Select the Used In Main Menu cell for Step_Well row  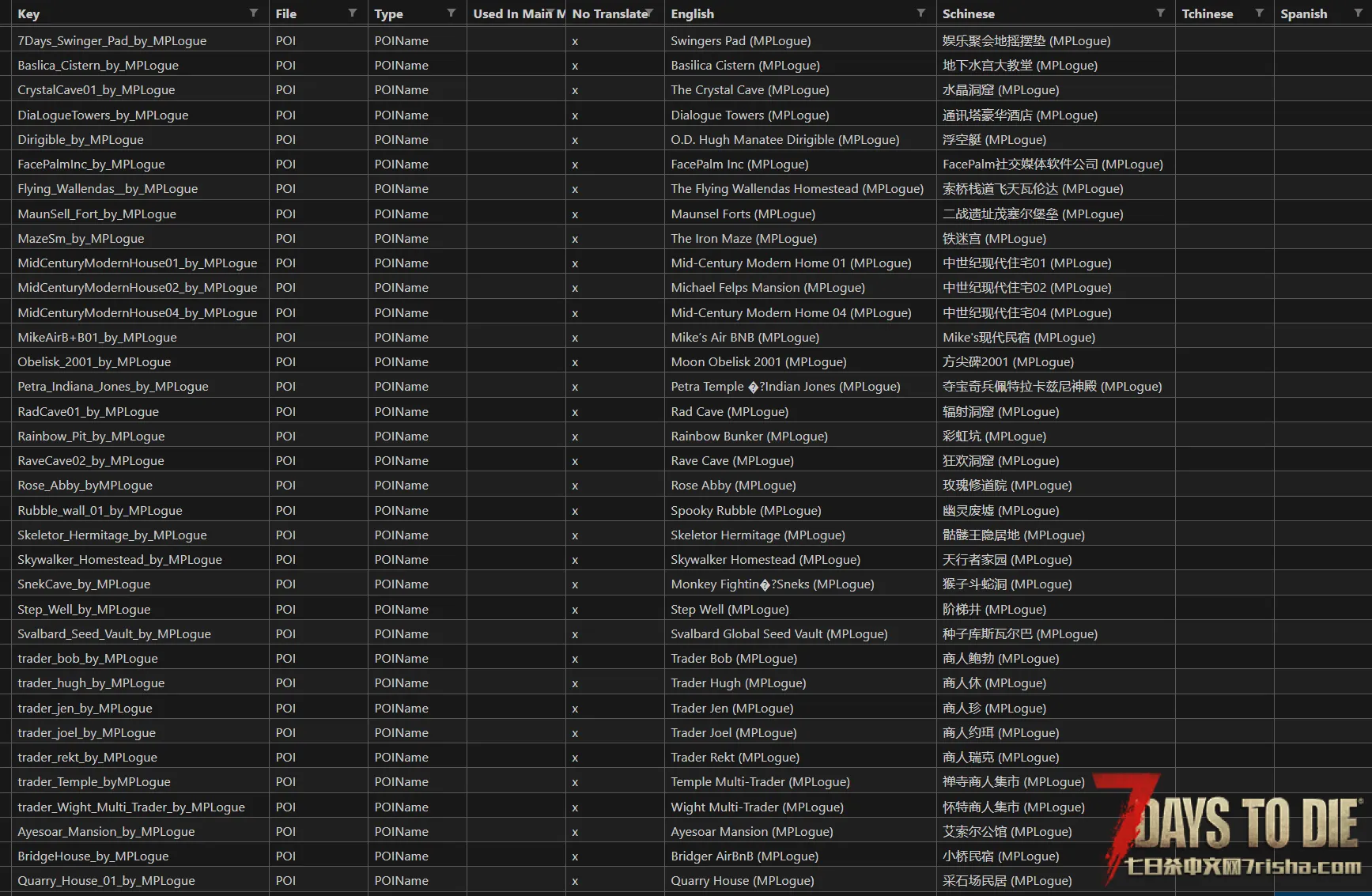point(516,609)
